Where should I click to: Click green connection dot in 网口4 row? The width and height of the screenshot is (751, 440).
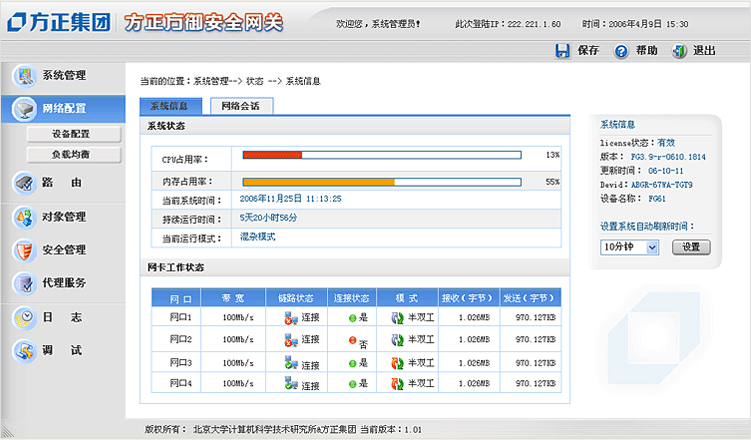[353, 384]
